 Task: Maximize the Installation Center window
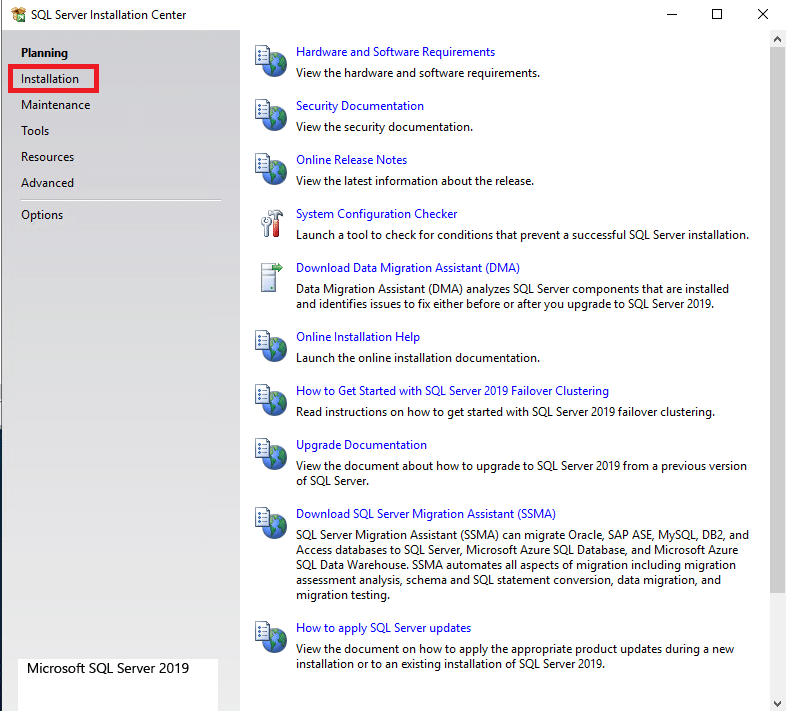(717, 15)
